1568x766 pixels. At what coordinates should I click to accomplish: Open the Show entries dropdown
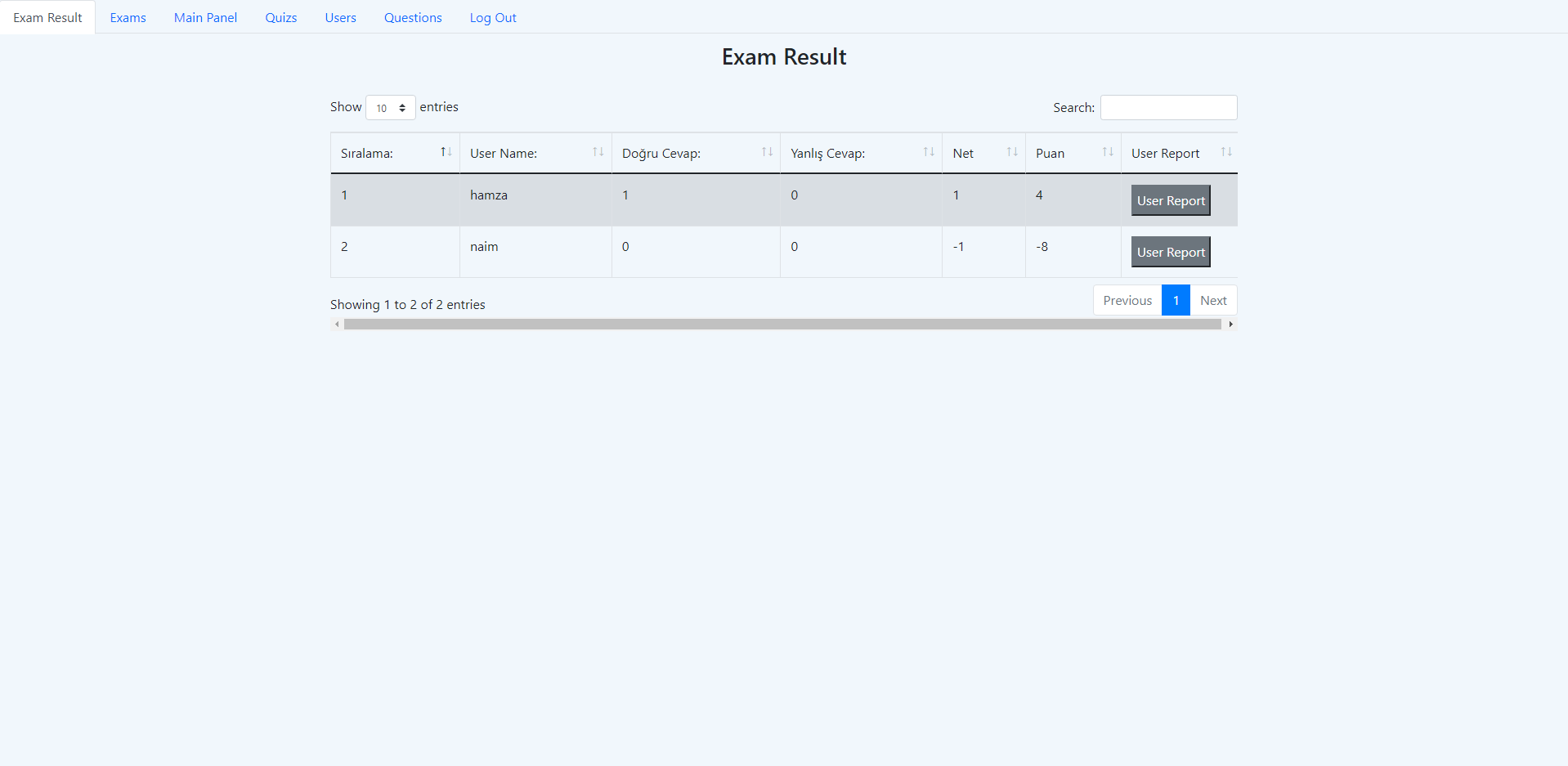pyautogui.click(x=390, y=107)
